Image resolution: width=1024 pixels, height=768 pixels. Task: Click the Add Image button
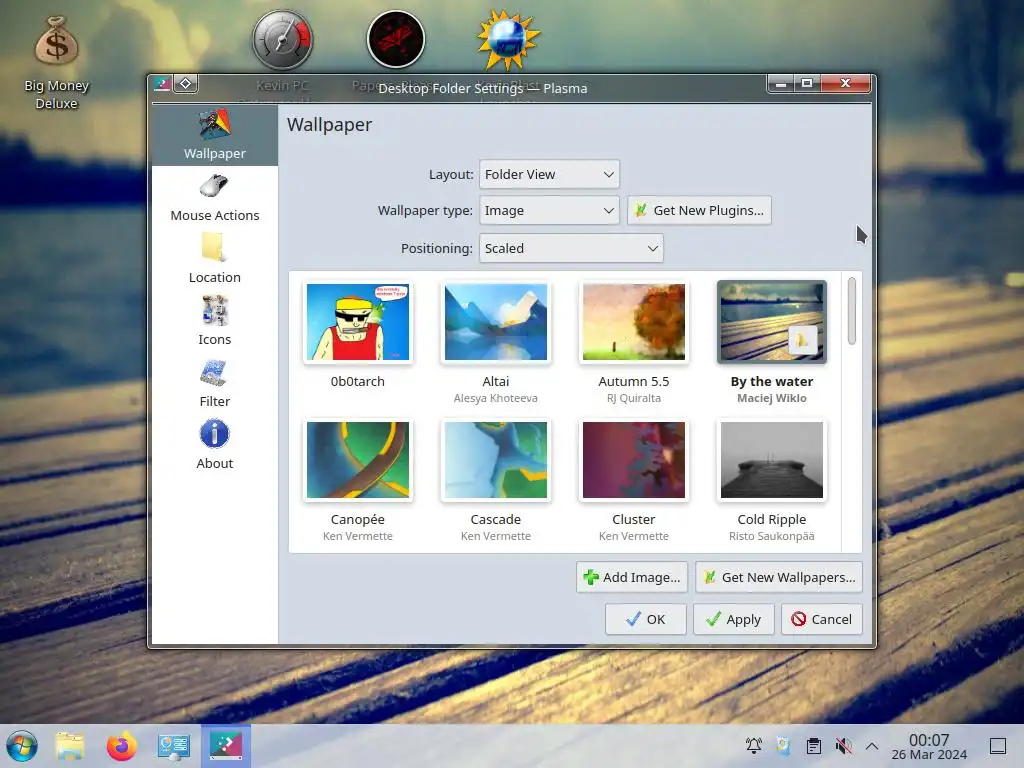click(632, 577)
